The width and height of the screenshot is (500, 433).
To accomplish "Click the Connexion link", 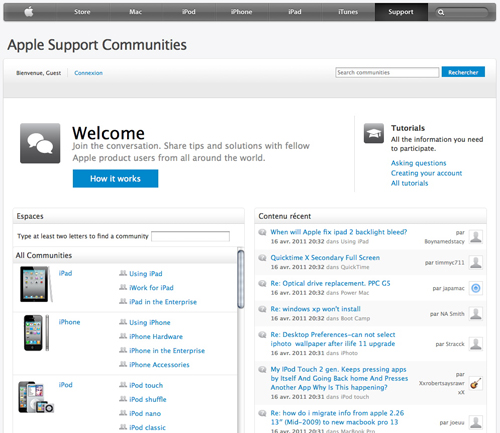I will pos(88,73).
